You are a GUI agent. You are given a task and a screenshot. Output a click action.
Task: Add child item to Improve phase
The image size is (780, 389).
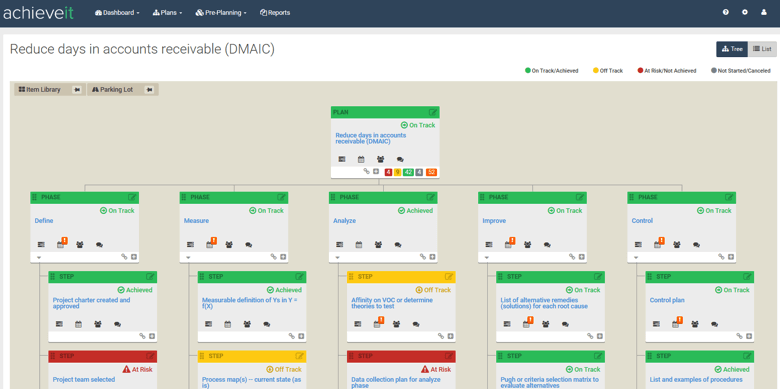tap(582, 257)
